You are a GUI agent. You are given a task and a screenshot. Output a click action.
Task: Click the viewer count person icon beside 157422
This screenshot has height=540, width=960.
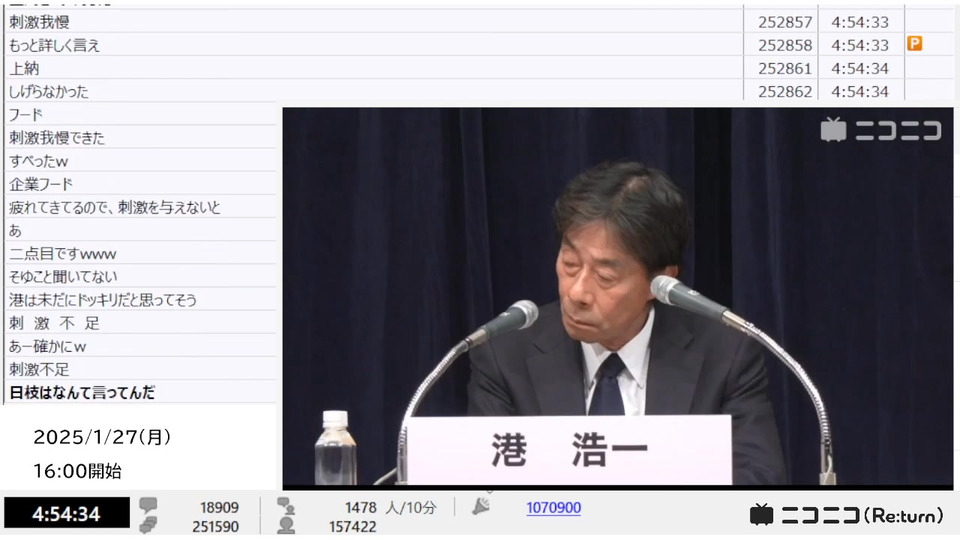point(285,525)
